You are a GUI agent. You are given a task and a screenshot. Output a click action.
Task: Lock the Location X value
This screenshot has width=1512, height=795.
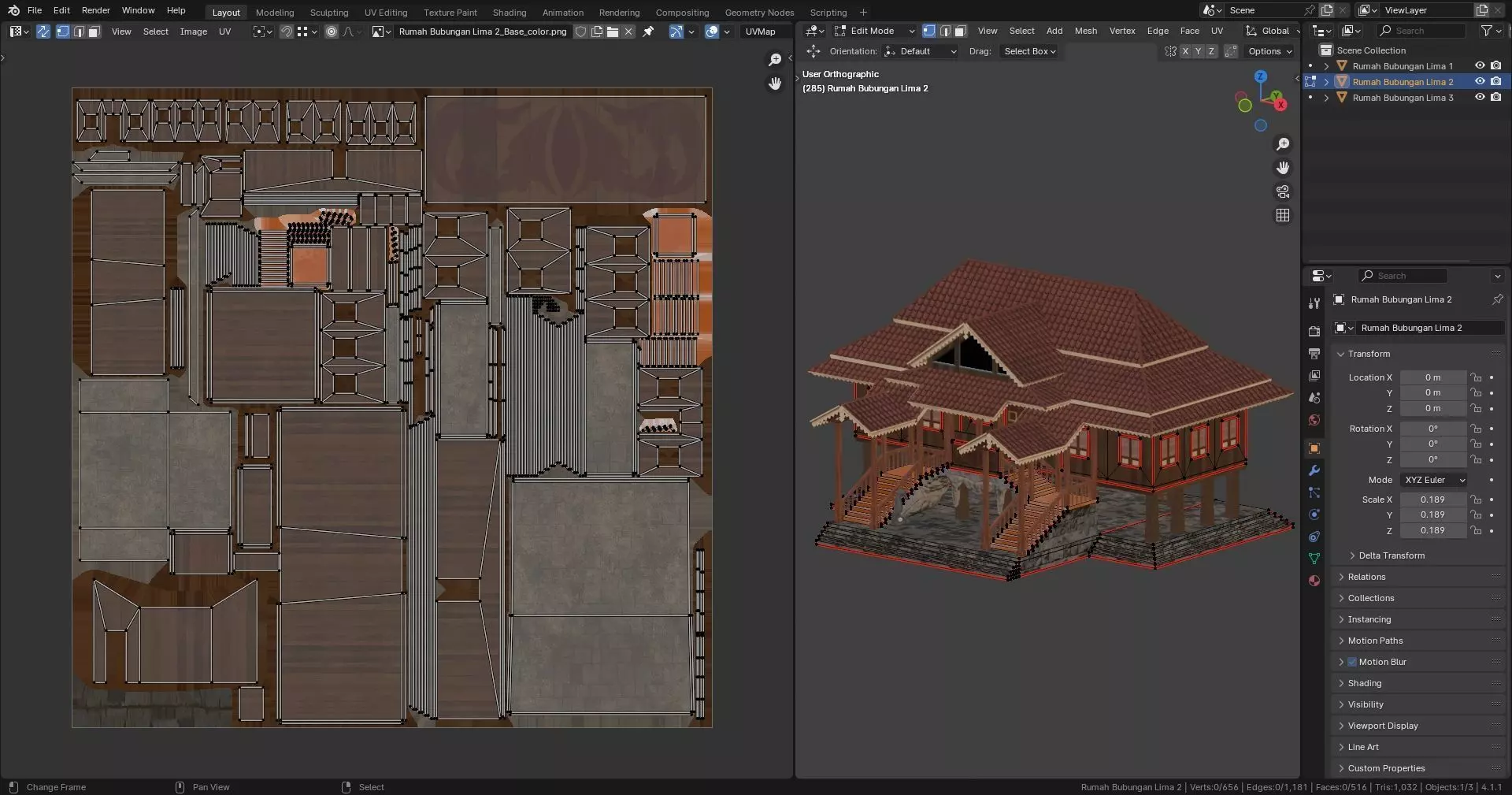tap(1477, 377)
